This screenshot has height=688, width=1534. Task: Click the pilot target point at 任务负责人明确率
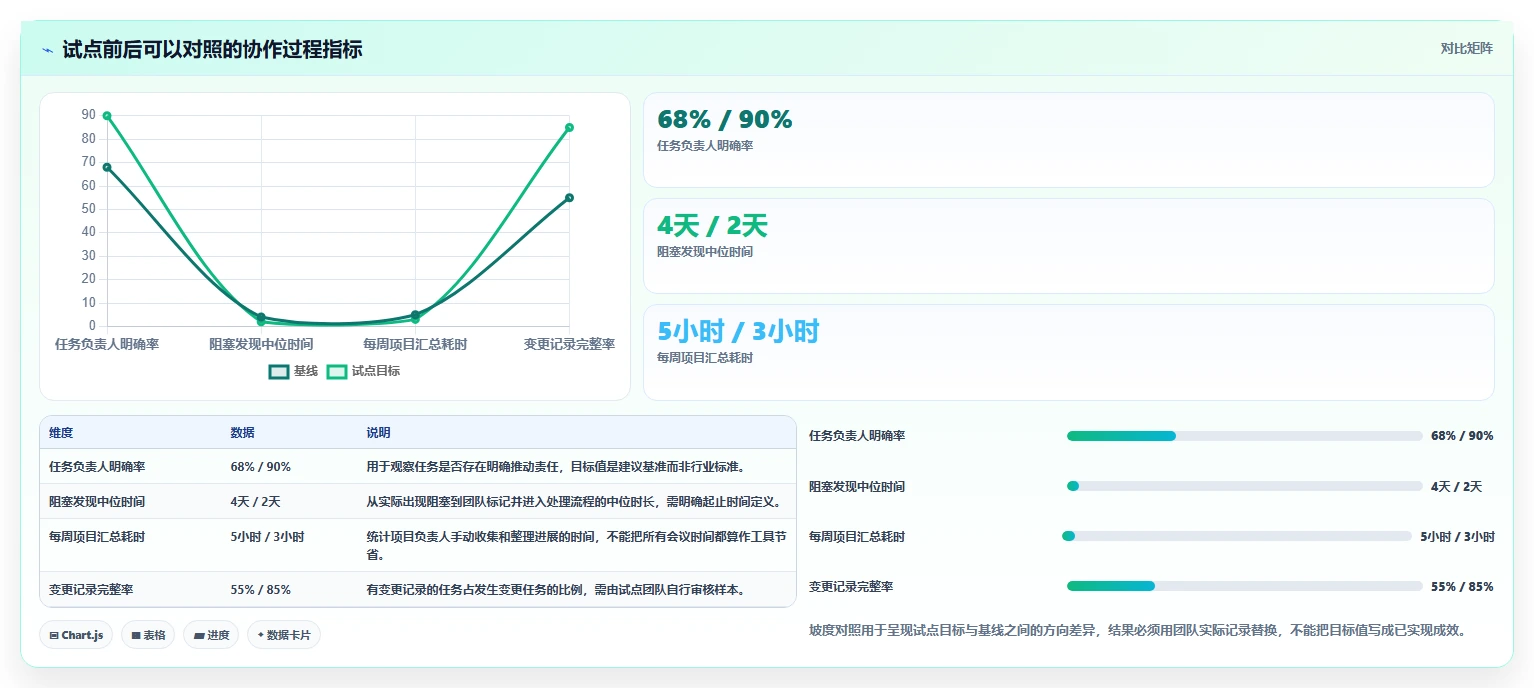click(x=107, y=116)
